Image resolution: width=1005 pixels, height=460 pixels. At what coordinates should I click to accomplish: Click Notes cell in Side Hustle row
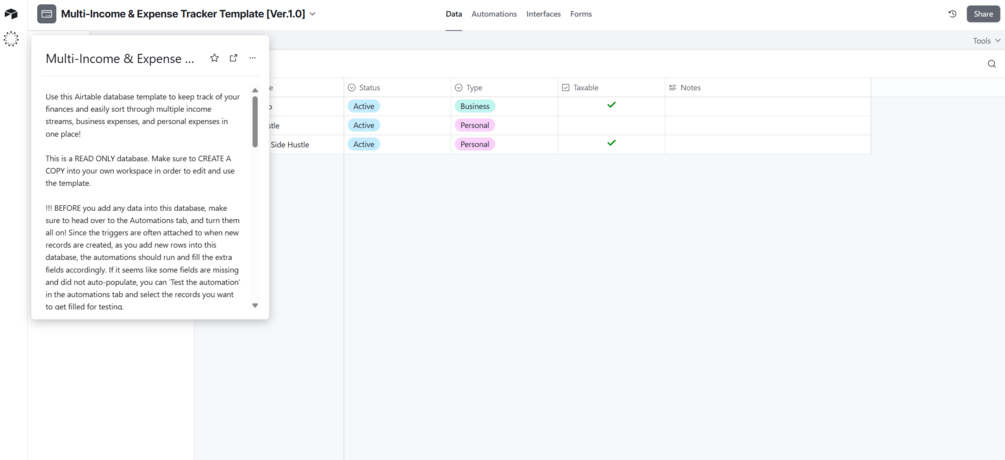768,144
